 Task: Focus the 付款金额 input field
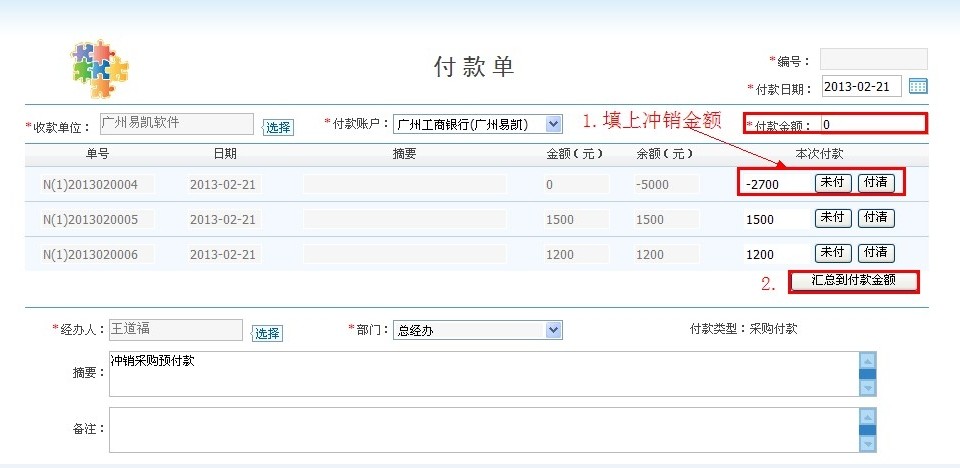coord(872,125)
